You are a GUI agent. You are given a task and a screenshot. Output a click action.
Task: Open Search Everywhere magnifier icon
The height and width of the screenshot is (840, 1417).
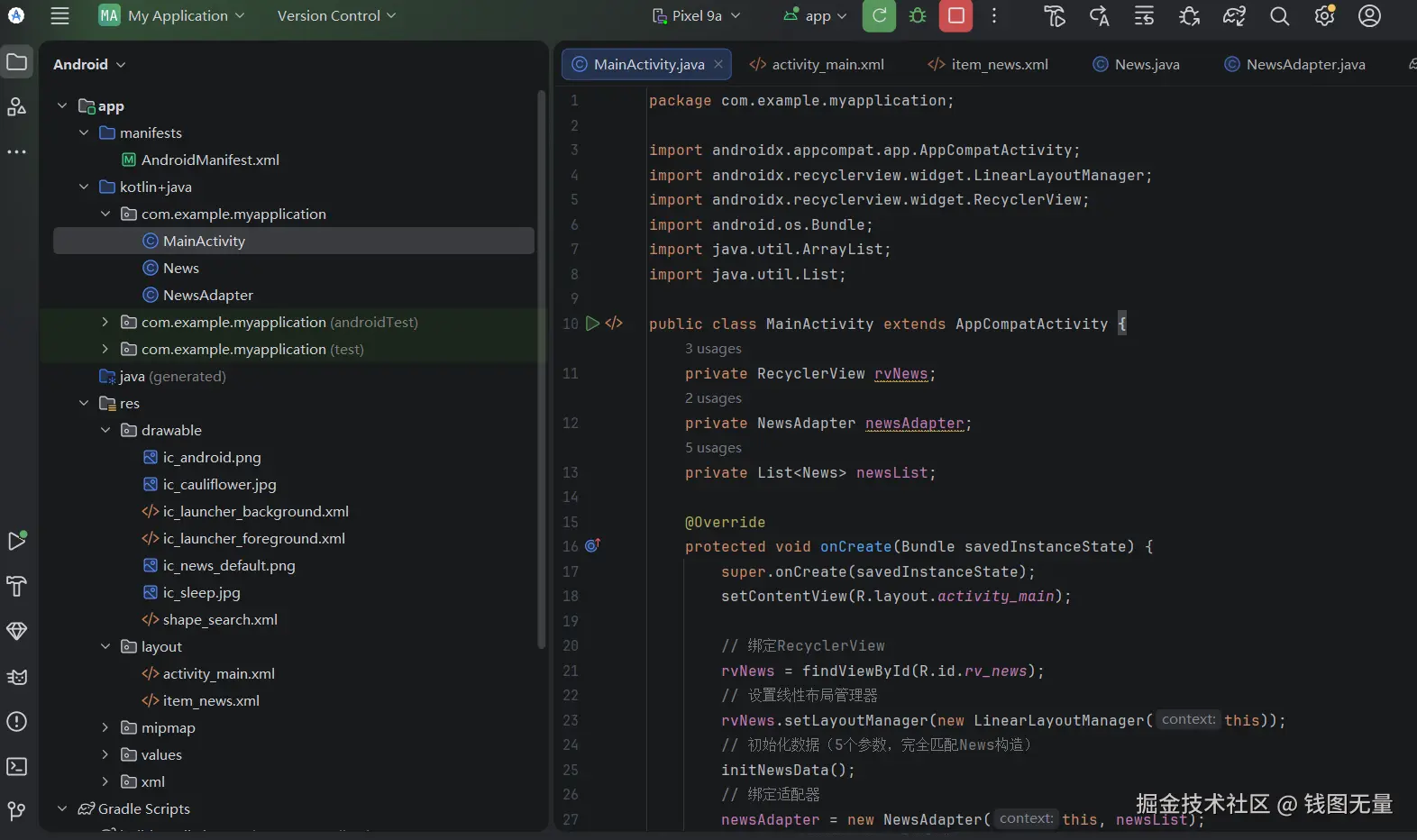pos(1279,16)
